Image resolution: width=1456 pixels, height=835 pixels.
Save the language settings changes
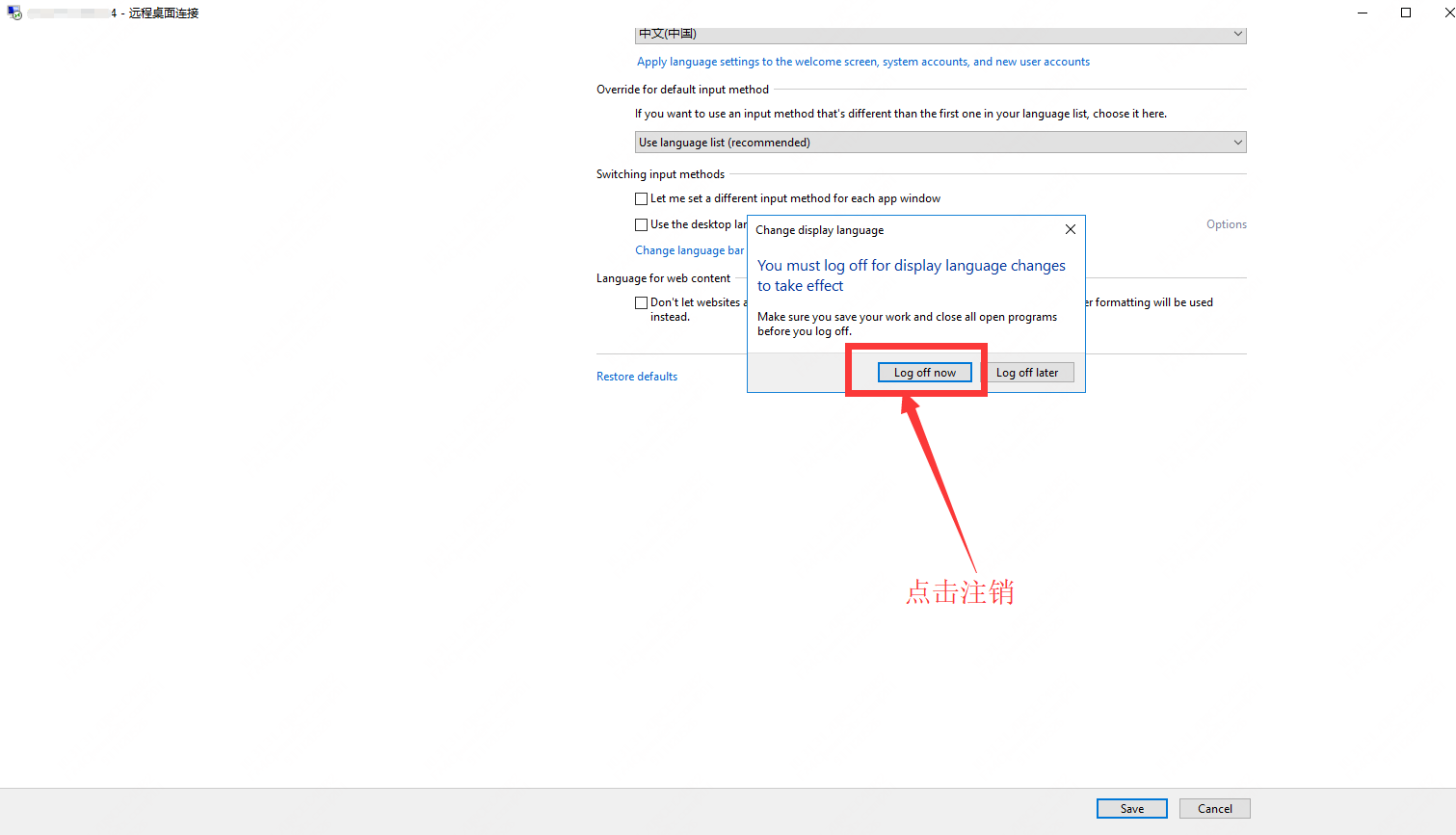(1131, 808)
